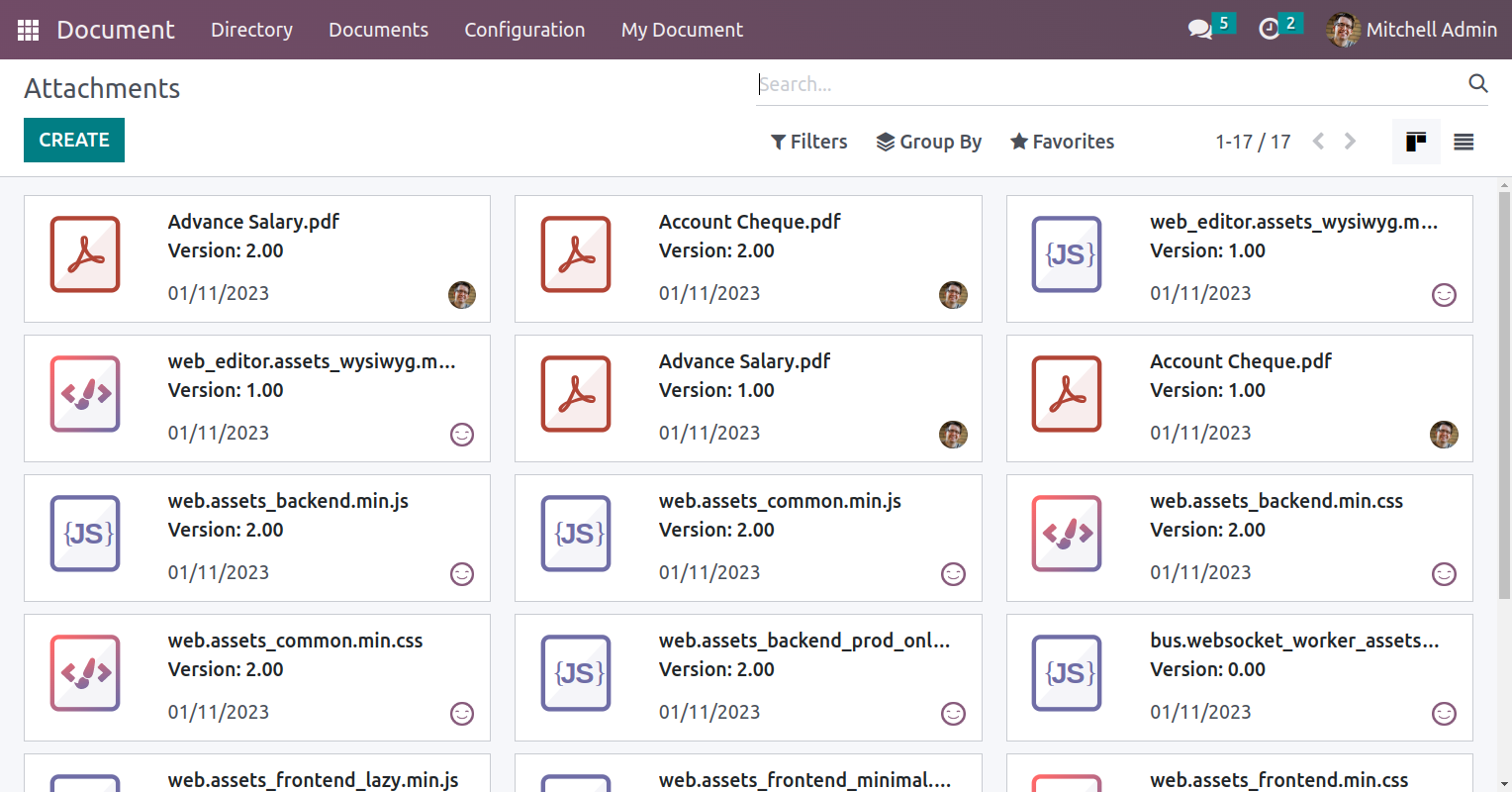
Task: Open the Directory menu
Action: [251, 30]
